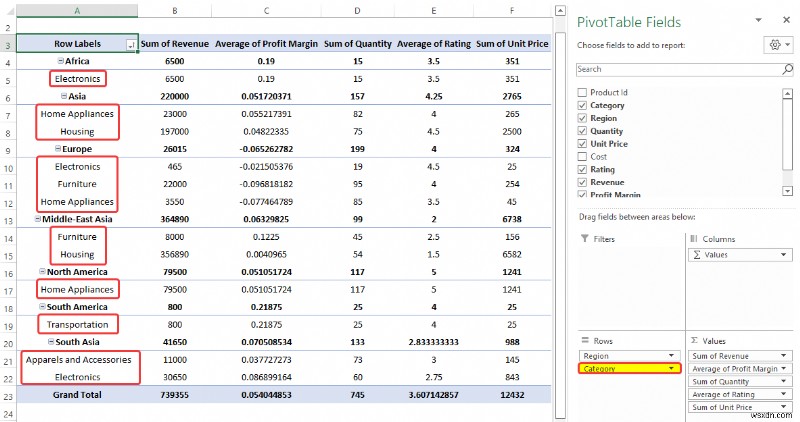
Task: Uncheck the Region field checkbox
Action: pos(582,118)
